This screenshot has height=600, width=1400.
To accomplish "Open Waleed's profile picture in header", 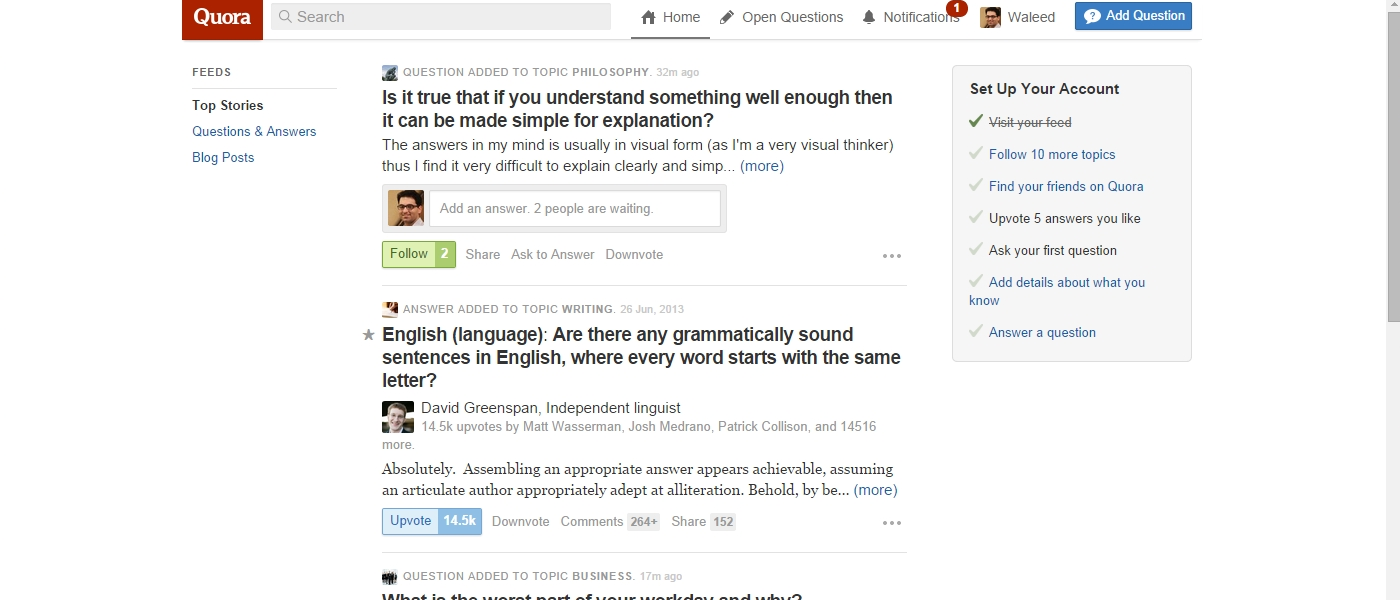I will [990, 17].
